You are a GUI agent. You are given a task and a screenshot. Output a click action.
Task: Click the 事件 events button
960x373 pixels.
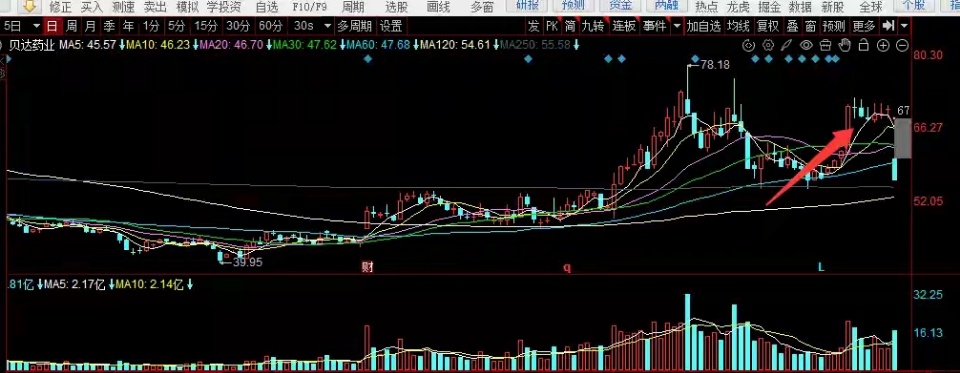[655, 26]
